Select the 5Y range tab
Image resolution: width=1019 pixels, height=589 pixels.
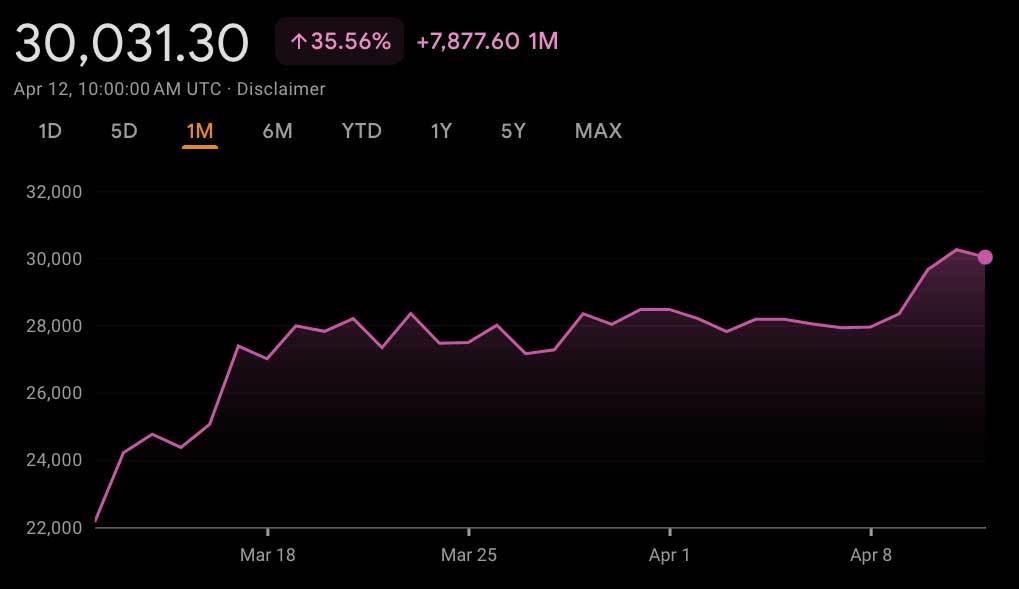[513, 131]
